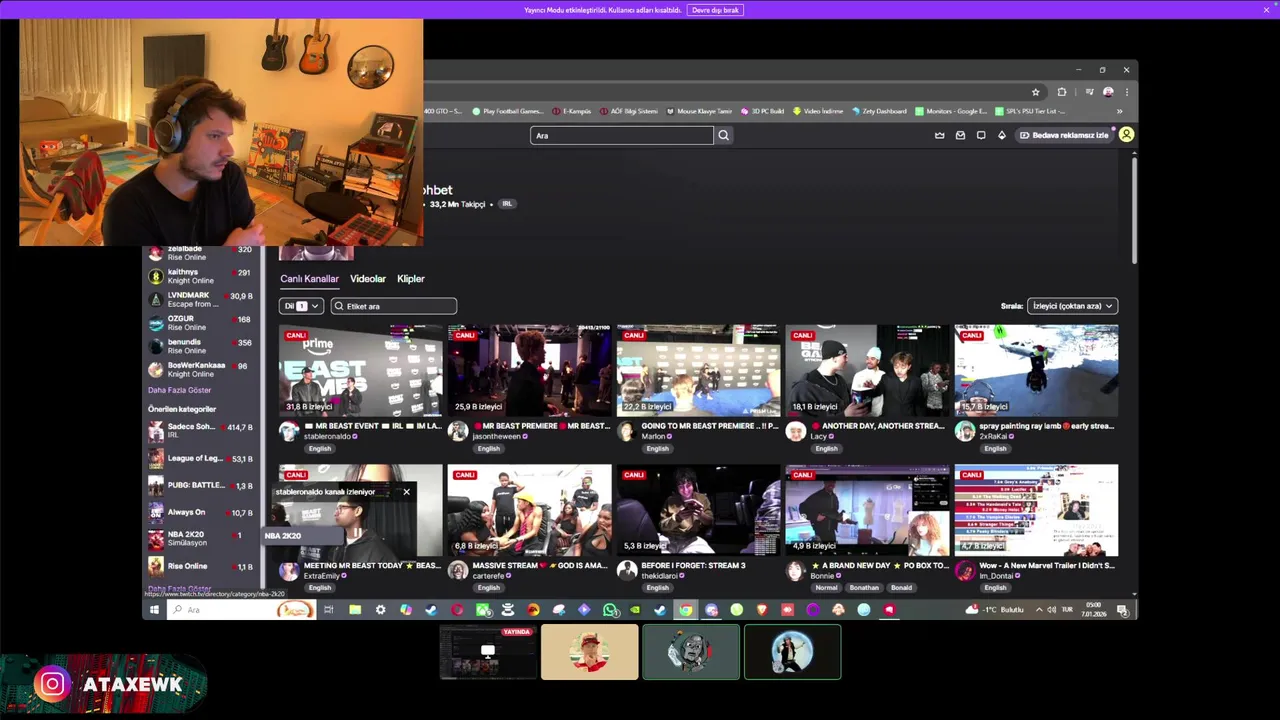Image resolution: width=1280 pixels, height=720 pixels.
Task: Click the Twitch search magnifier button
Action: click(x=723, y=135)
